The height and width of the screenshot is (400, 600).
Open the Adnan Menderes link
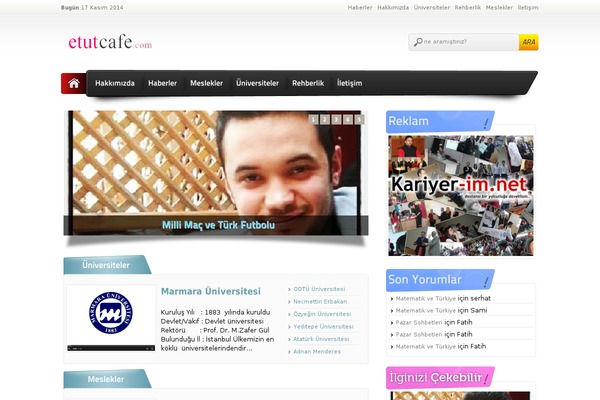click(317, 351)
